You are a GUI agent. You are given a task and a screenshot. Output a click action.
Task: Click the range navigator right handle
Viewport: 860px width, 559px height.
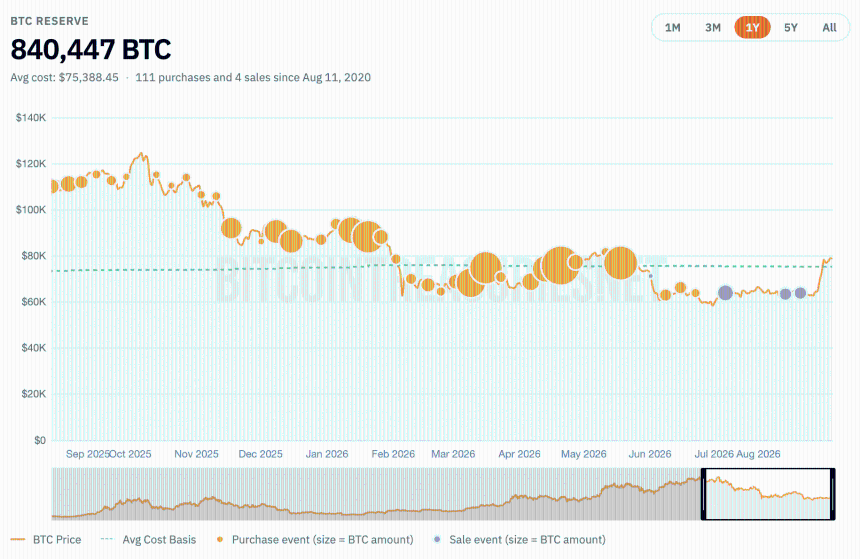click(x=833, y=494)
